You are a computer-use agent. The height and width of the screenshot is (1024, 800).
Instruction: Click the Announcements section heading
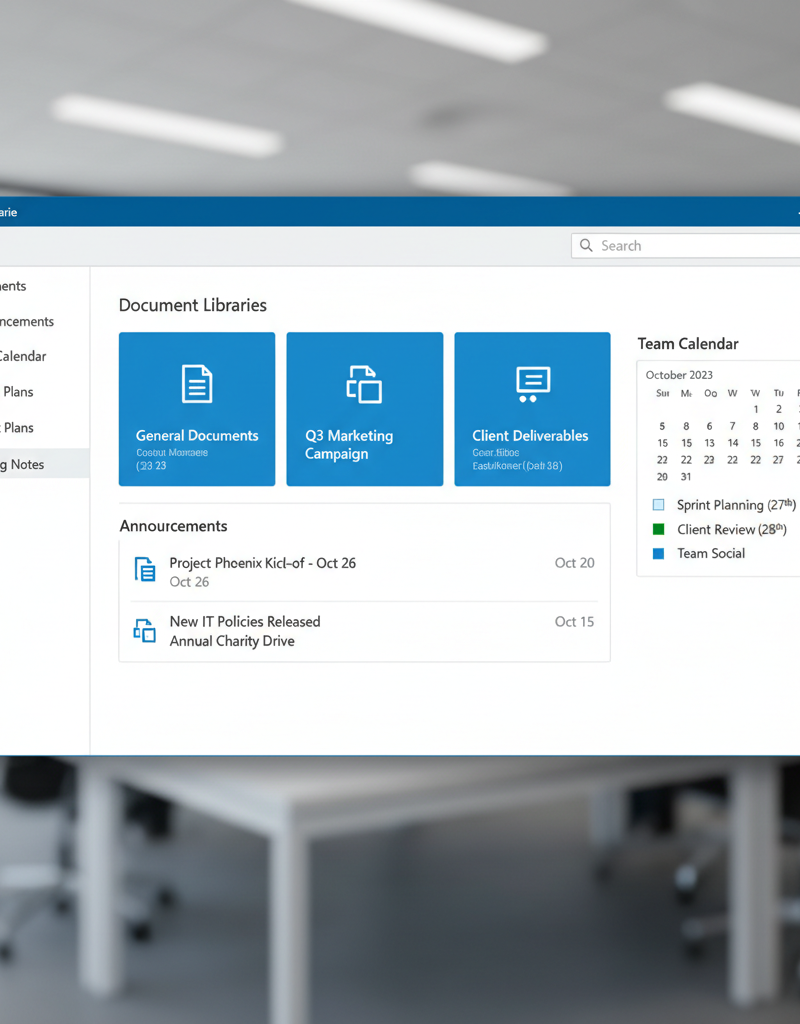coord(174,526)
